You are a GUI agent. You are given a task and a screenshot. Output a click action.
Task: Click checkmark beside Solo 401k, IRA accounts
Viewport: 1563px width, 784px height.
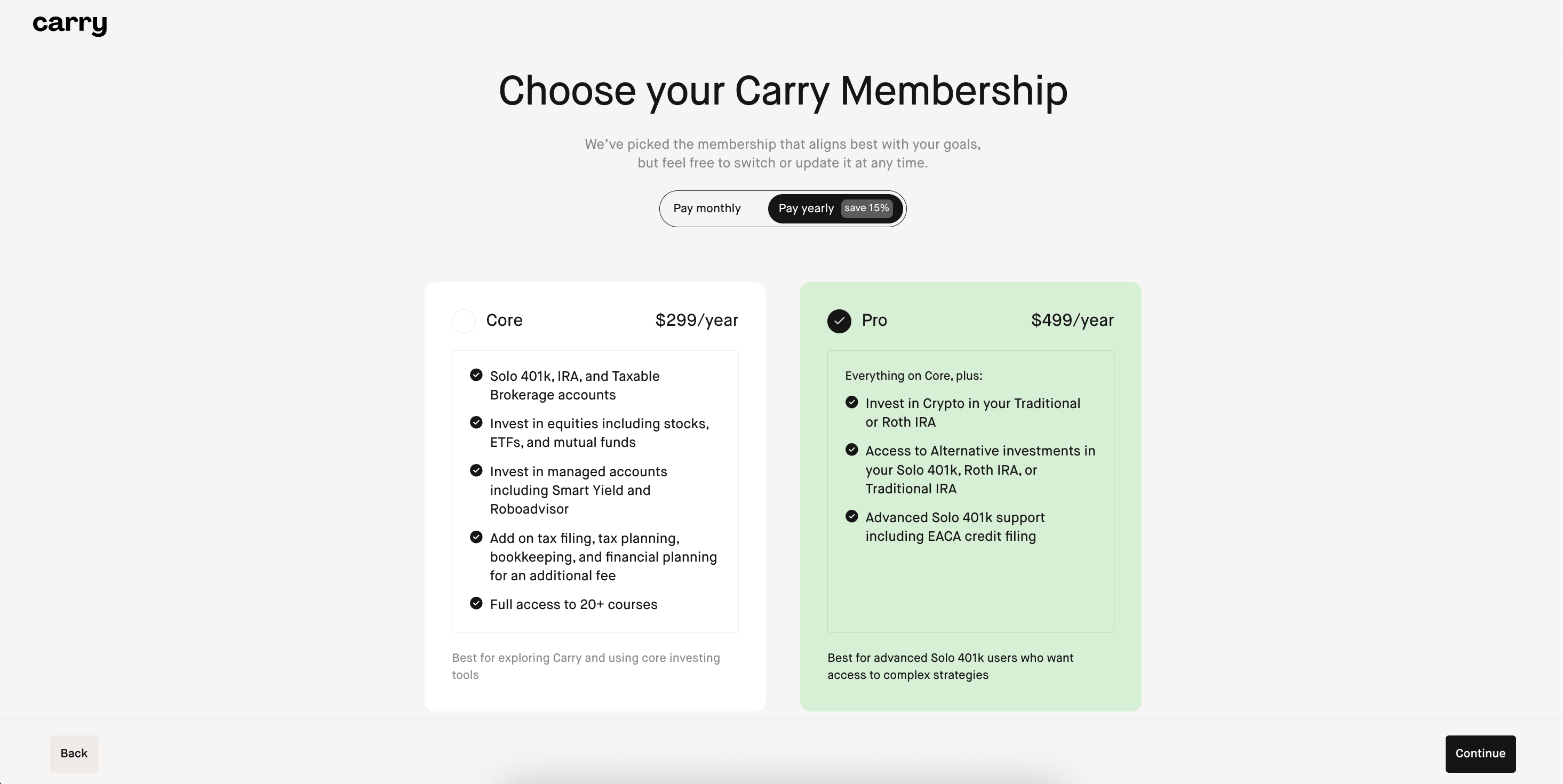[x=476, y=375]
